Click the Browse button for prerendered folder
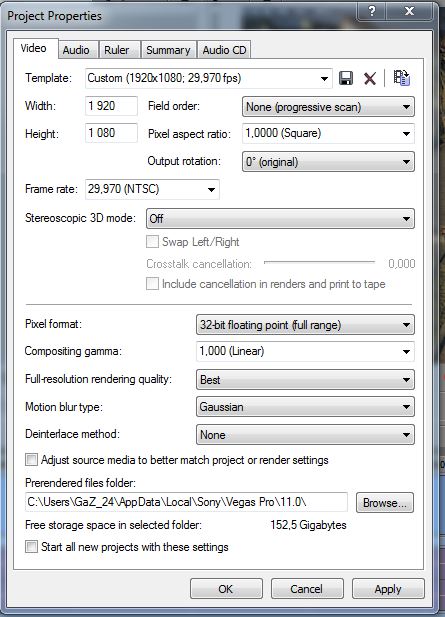Viewport: 445px width, 617px height. [385, 502]
